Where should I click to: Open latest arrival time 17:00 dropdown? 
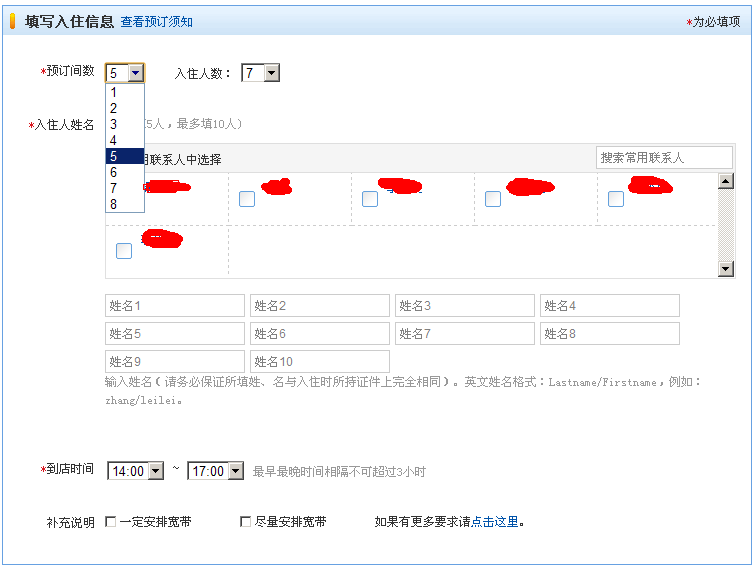coord(235,471)
